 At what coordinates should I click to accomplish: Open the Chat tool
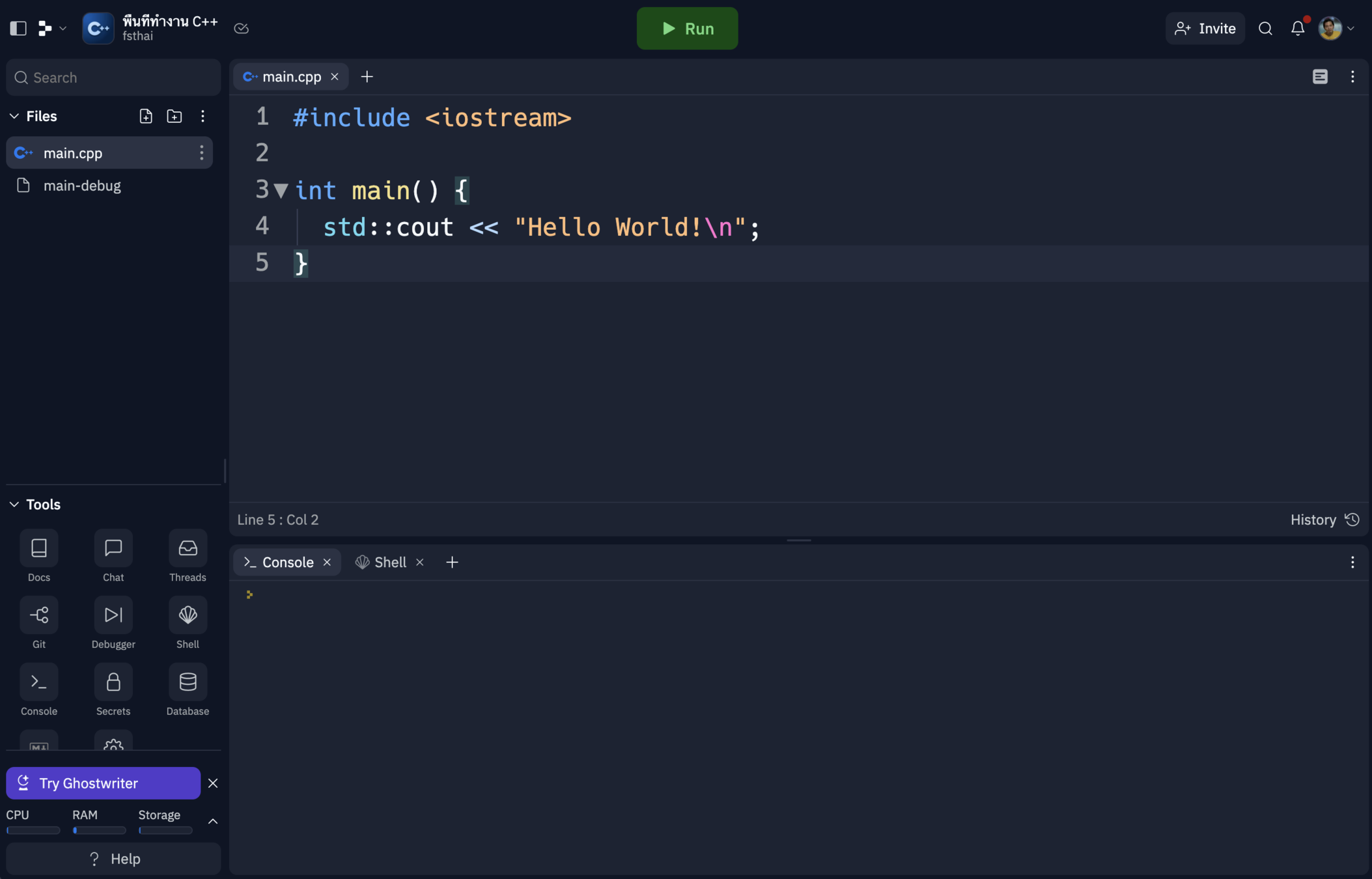pyautogui.click(x=113, y=548)
